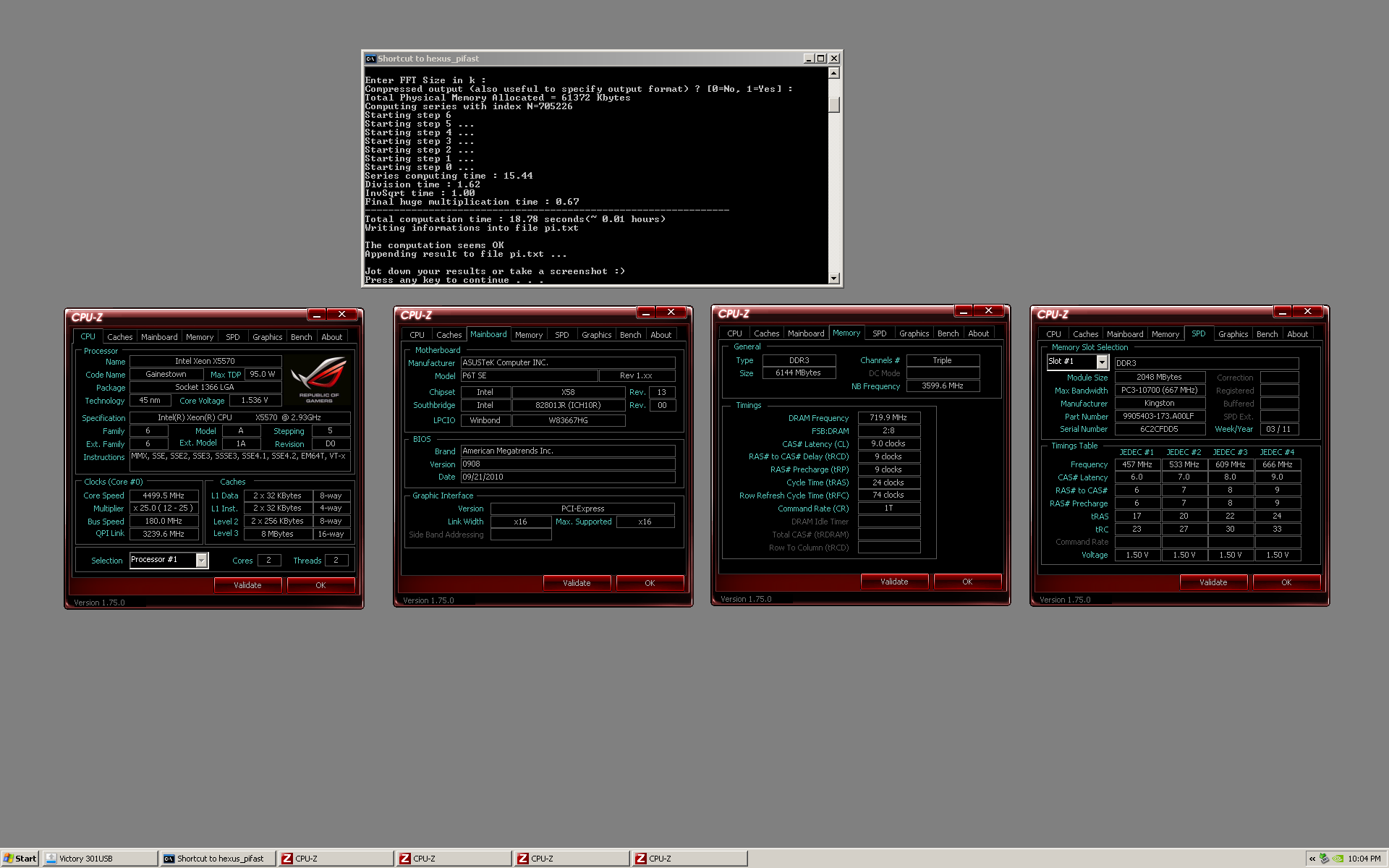Click the safely remove hardware tray icon
This screenshot has width=1389, height=868.
[1325, 859]
